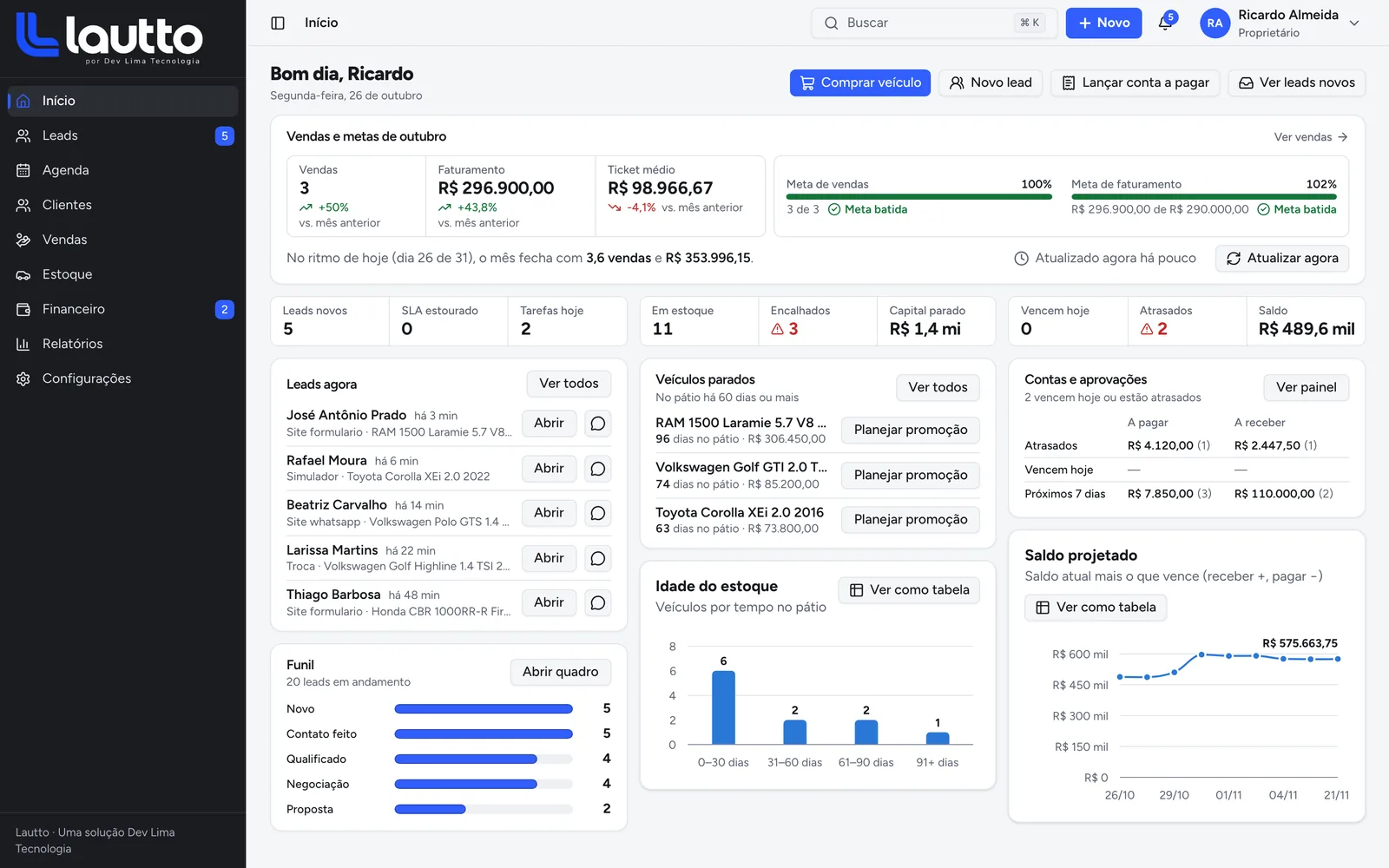Click Ver todos in Veículos parados

938,387
